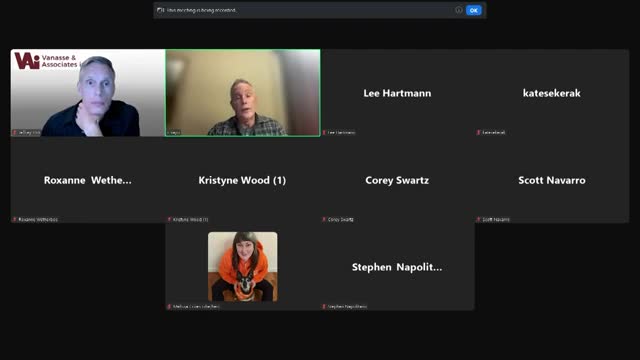Click the recording indicator icon in banner

[160, 10]
